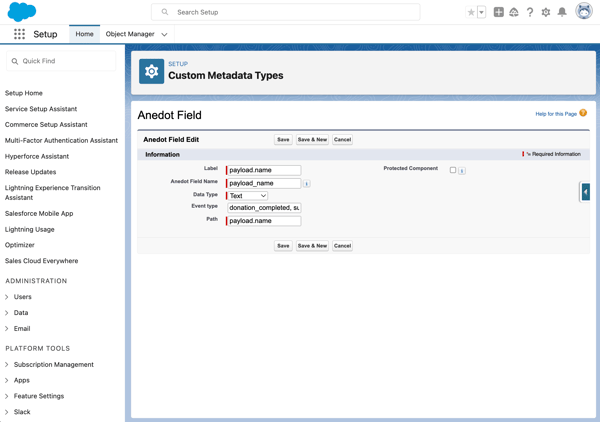Open Lightning Usage
Screen dimensions: 600x422
pos(29,229)
